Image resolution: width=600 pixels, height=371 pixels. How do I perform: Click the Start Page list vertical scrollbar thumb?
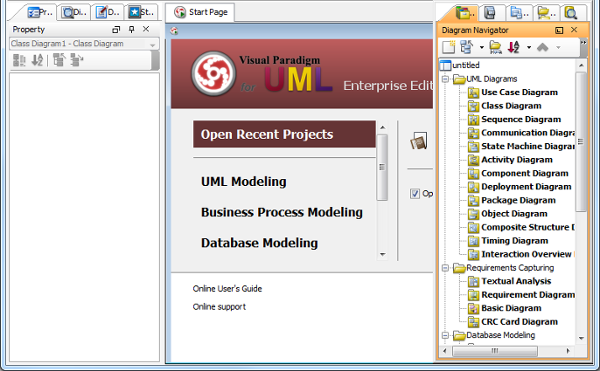click(x=382, y=167)
